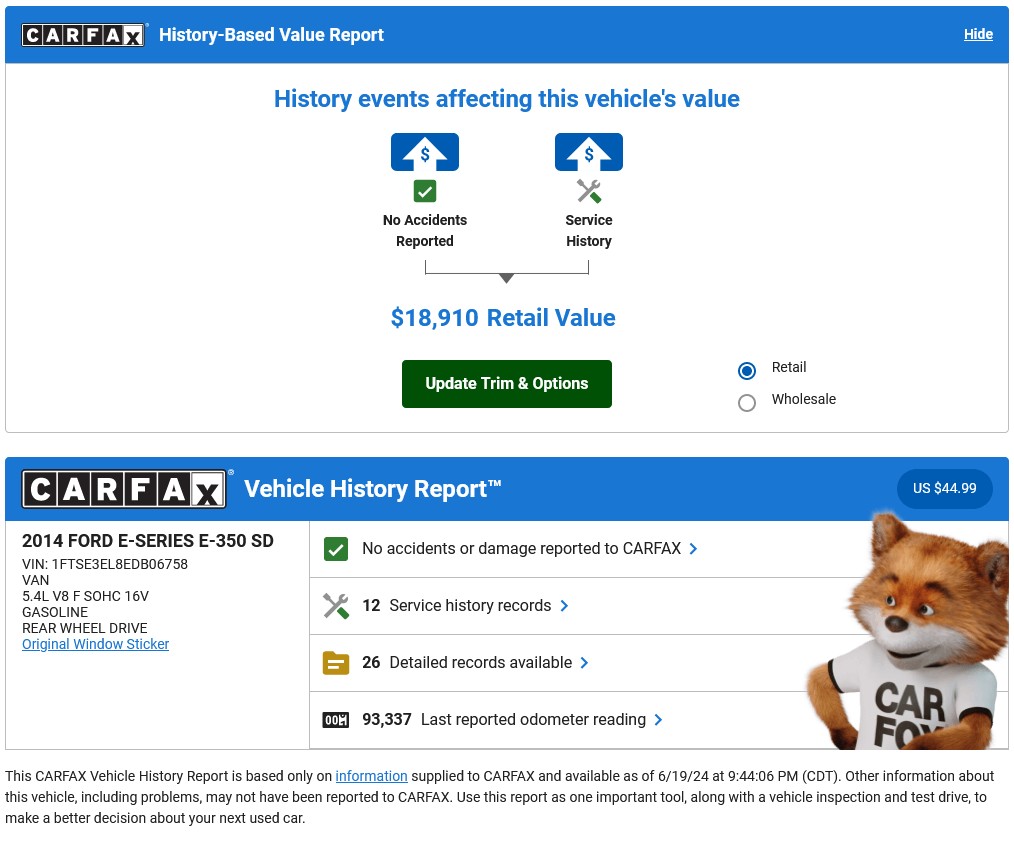1014x843 pixels.
Task: Click the Service History value-up arrow icon
Action: pos(588,152)
